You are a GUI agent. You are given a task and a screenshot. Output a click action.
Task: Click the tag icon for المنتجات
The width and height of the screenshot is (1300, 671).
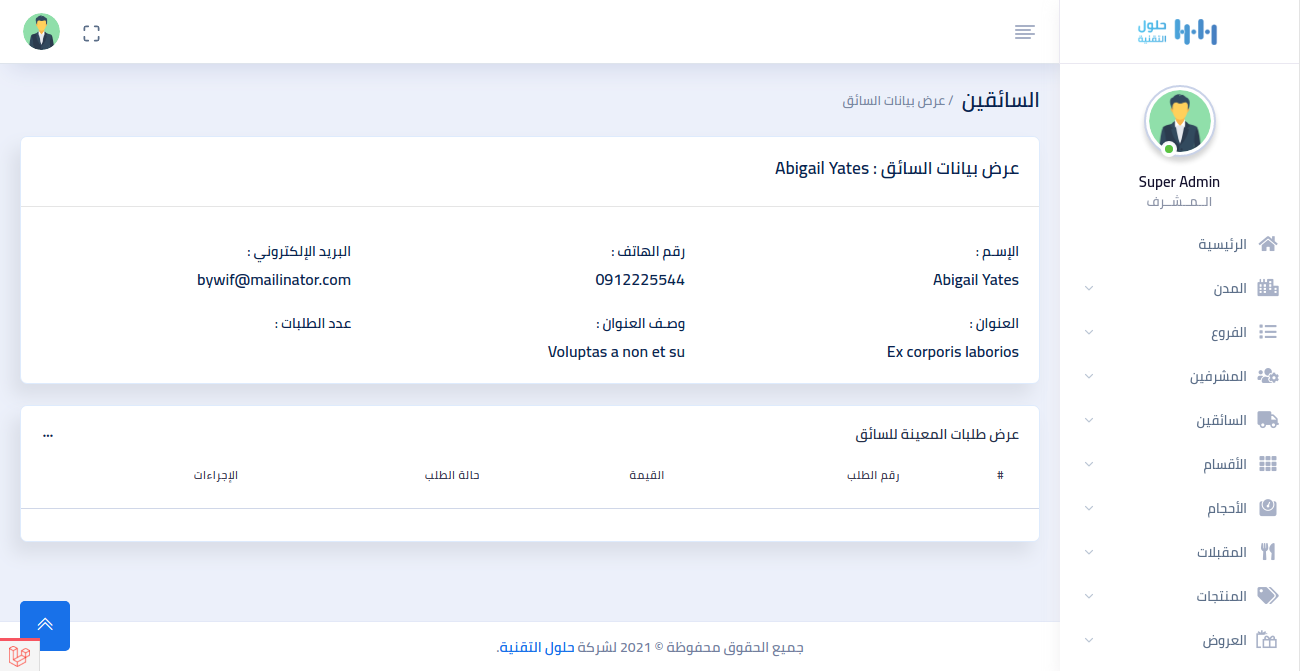pos(1268,596)
